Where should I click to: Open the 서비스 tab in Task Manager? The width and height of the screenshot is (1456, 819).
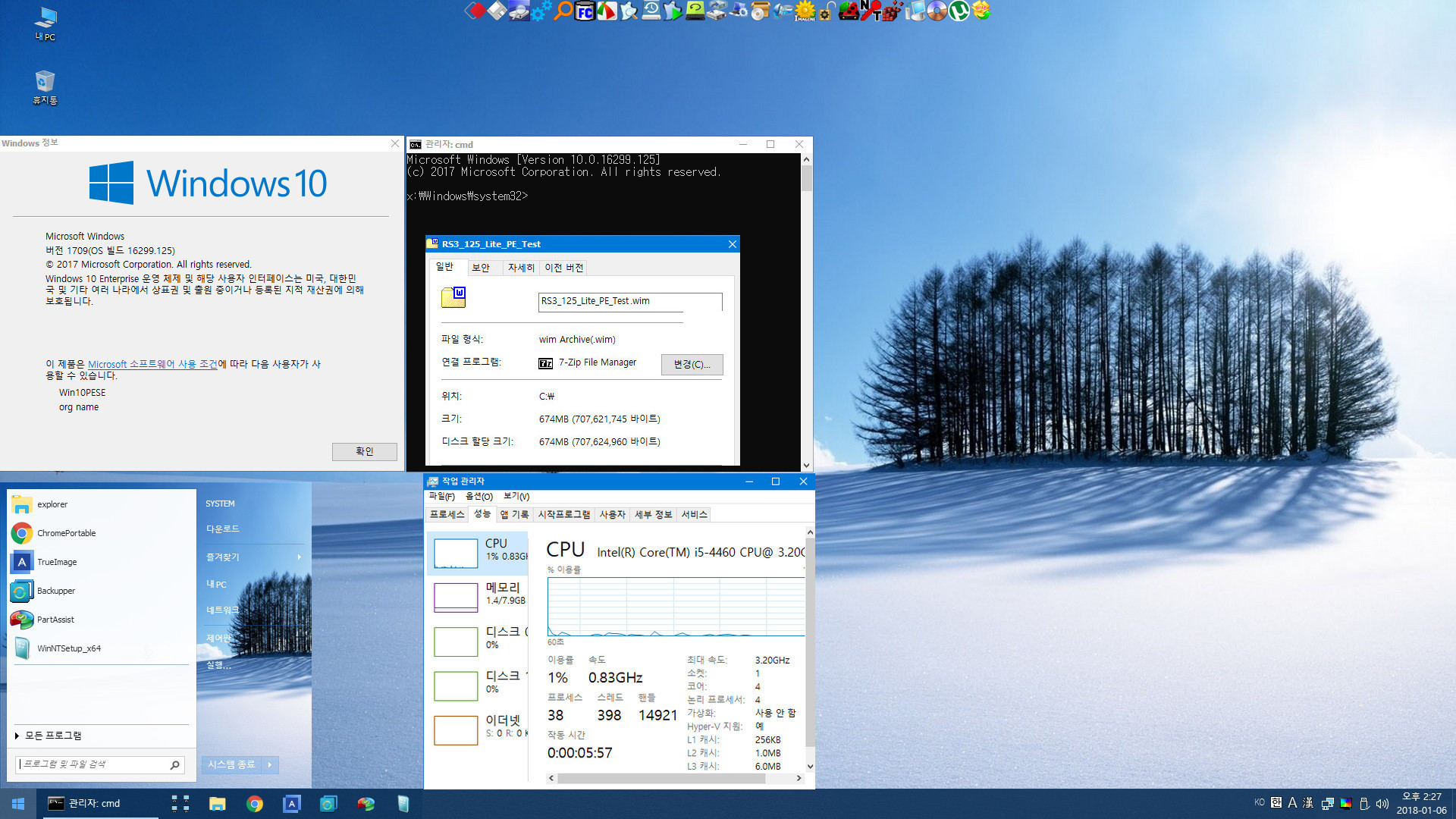(x=694, y=514)
